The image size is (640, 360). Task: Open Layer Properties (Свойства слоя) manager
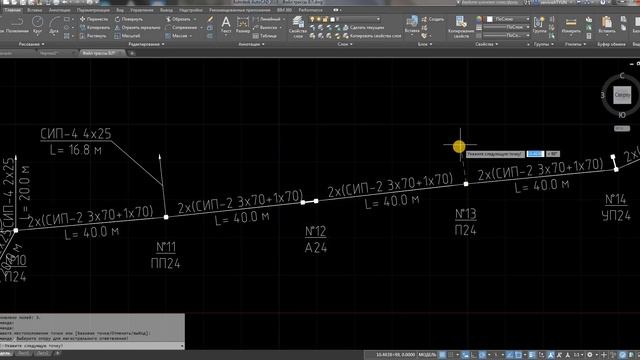click(298, 27)
